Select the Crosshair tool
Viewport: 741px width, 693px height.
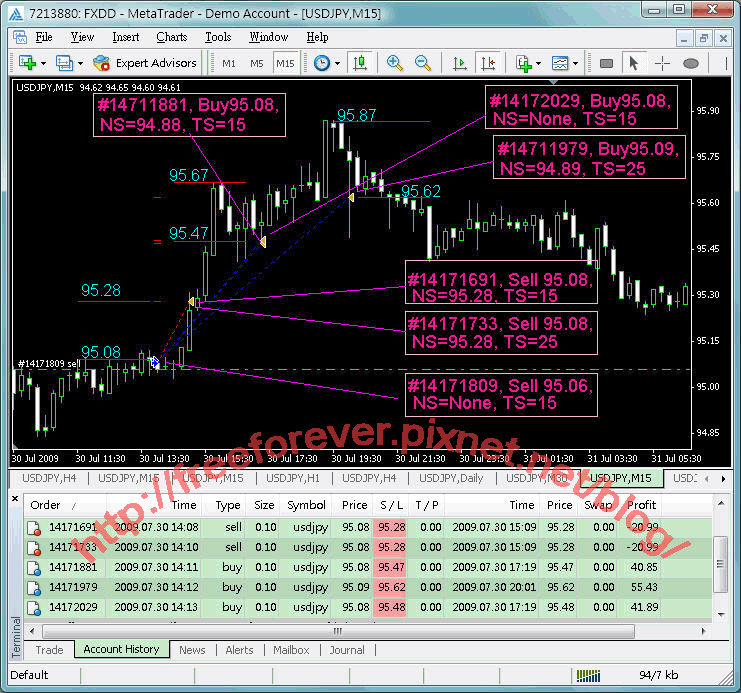662,63
